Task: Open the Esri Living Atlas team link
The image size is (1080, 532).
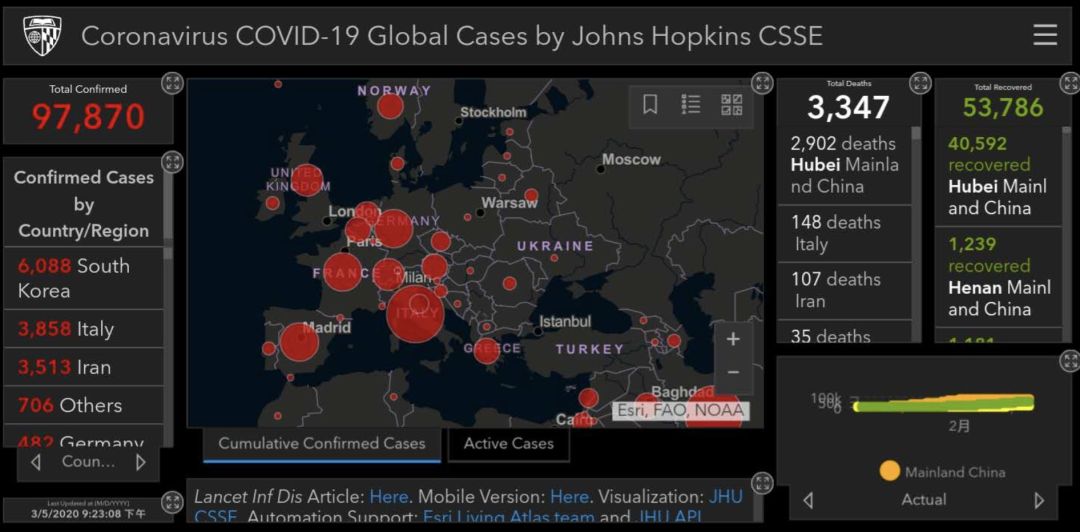Action: pyautogui.click(x=508, y=516)
